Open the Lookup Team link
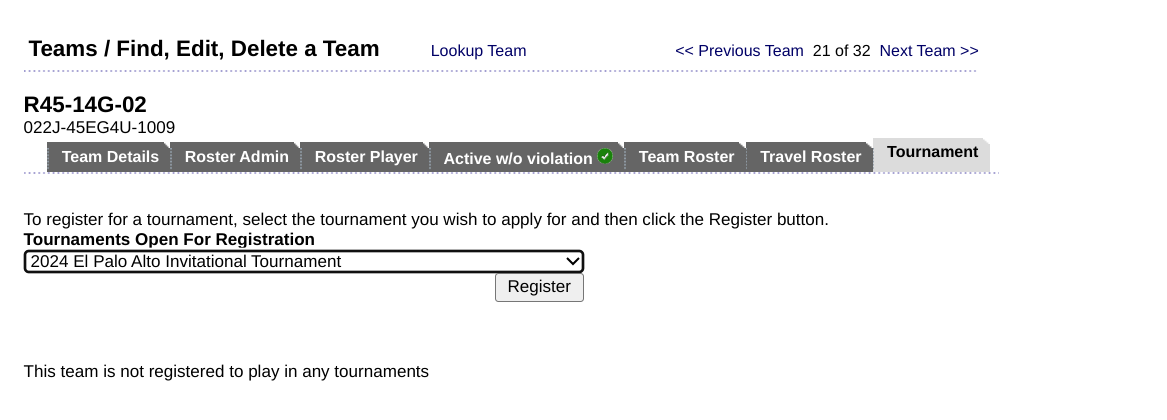Image resolution: width=1167 pixels, height=420 pixels. coord(478,51)
